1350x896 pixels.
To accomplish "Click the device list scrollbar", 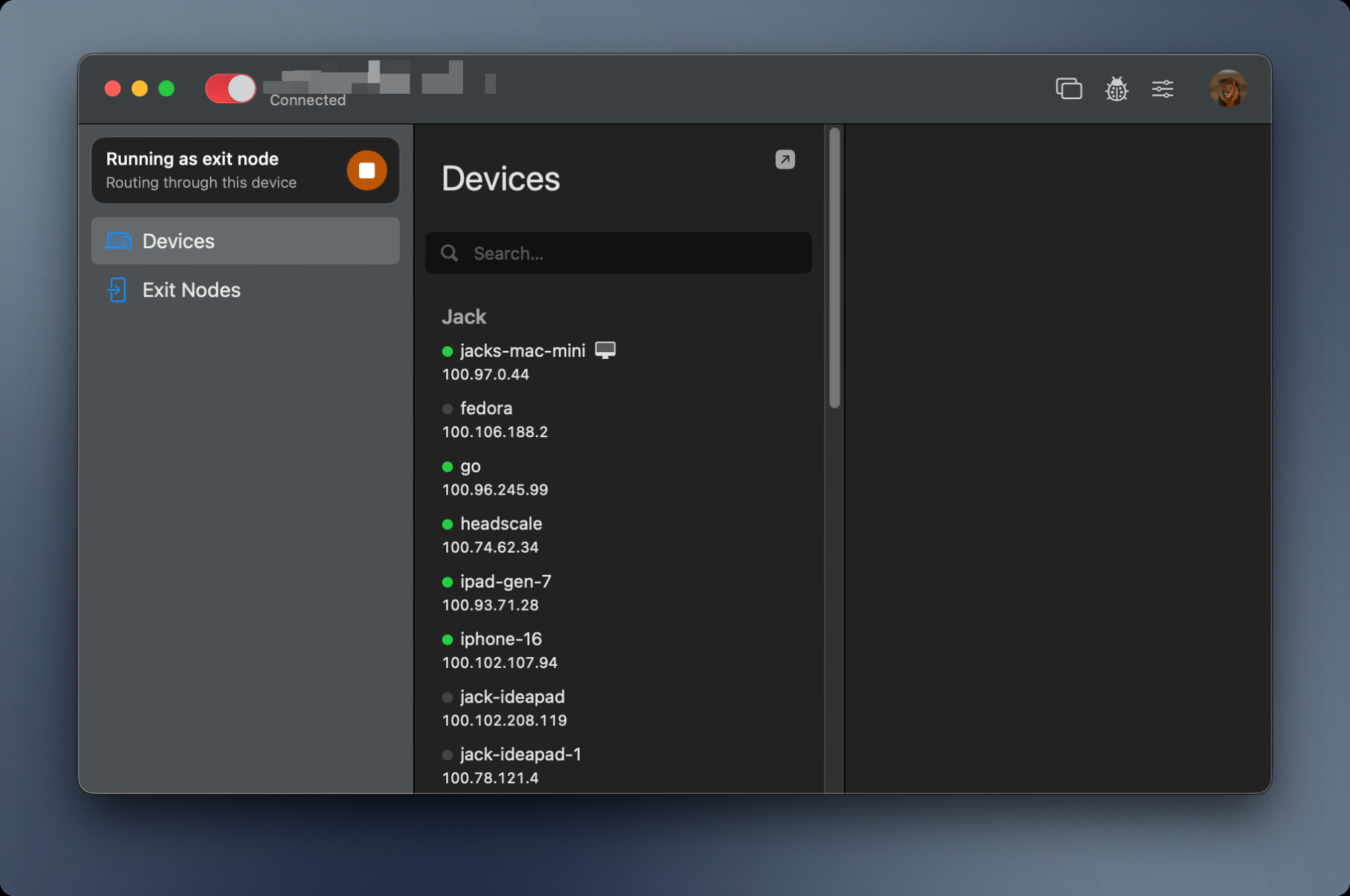I will point(834,270).
